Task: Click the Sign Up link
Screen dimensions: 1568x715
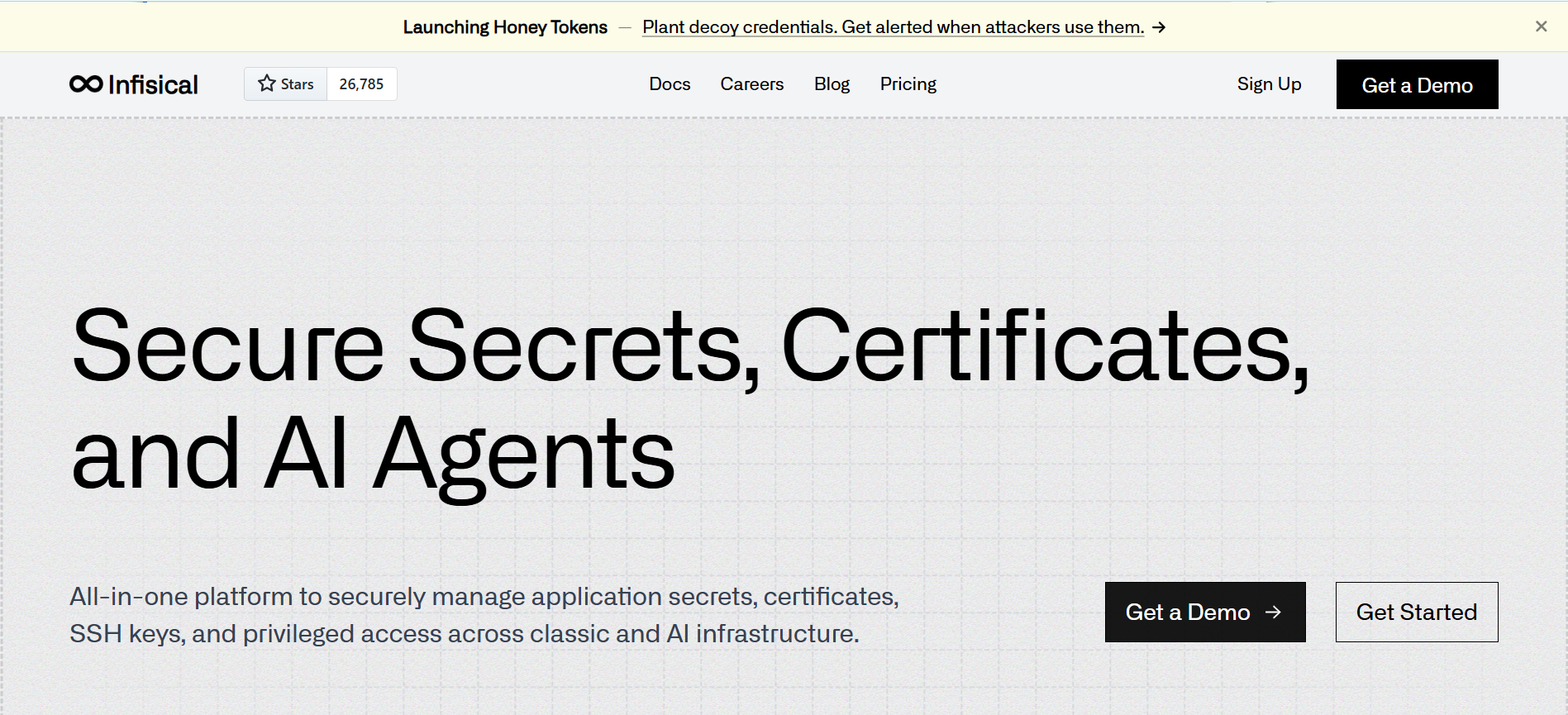Action: pos(1269,84)
